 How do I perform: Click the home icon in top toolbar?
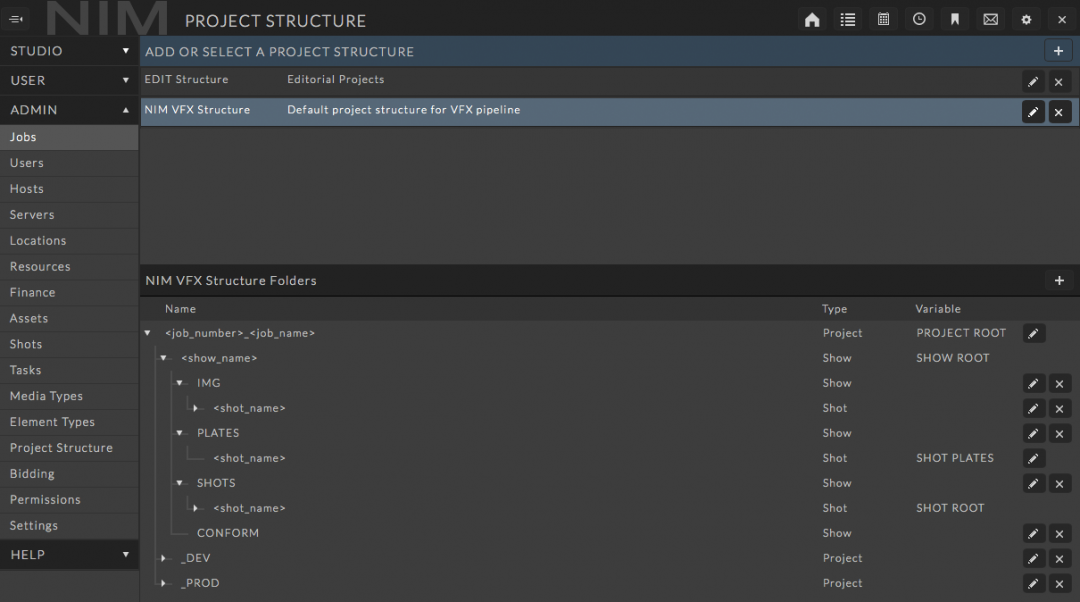click(812, 19)
